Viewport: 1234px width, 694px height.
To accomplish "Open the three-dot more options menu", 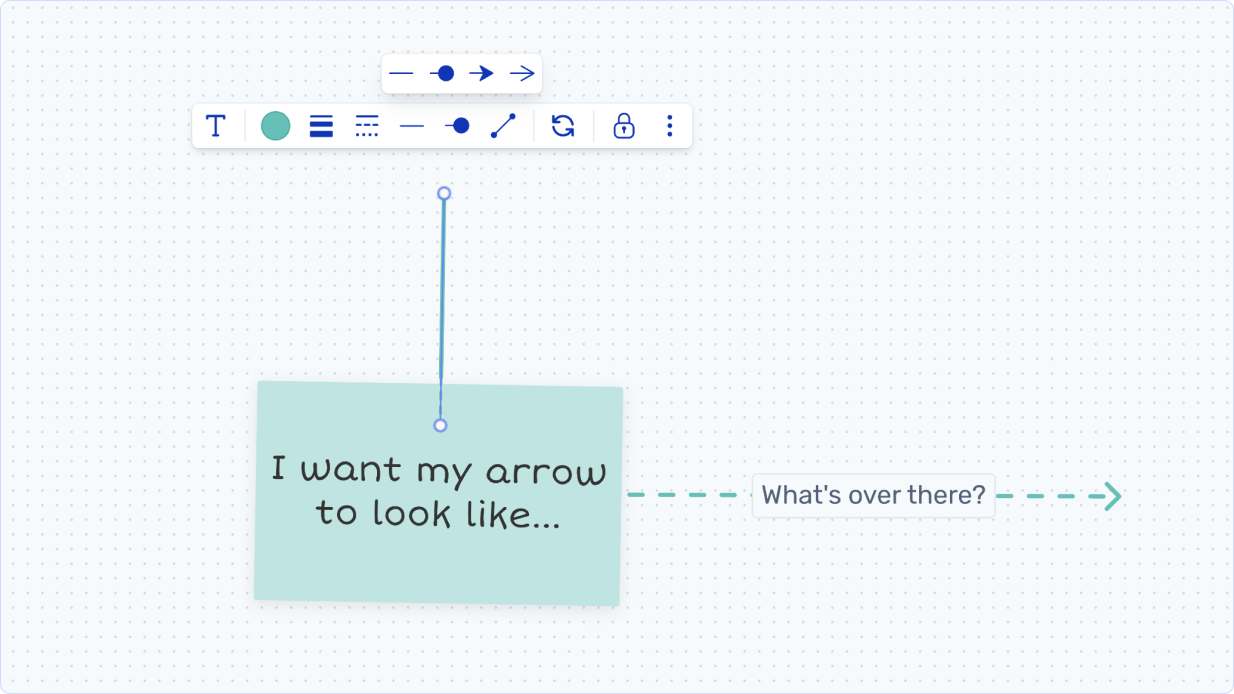I will tap(670, 126).
